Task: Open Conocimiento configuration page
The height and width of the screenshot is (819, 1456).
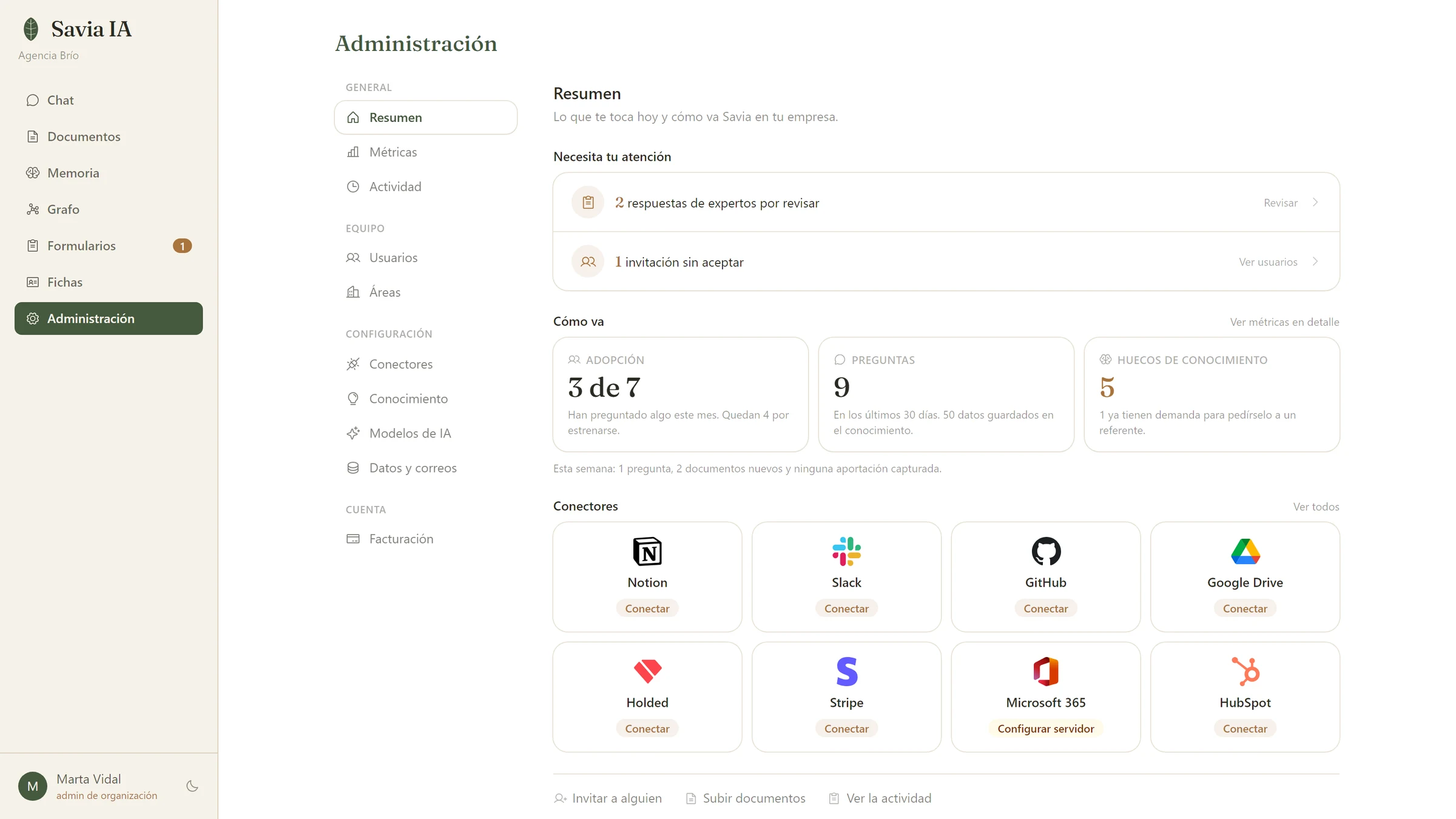Action: pyautogui.click(x=426, y=399)
